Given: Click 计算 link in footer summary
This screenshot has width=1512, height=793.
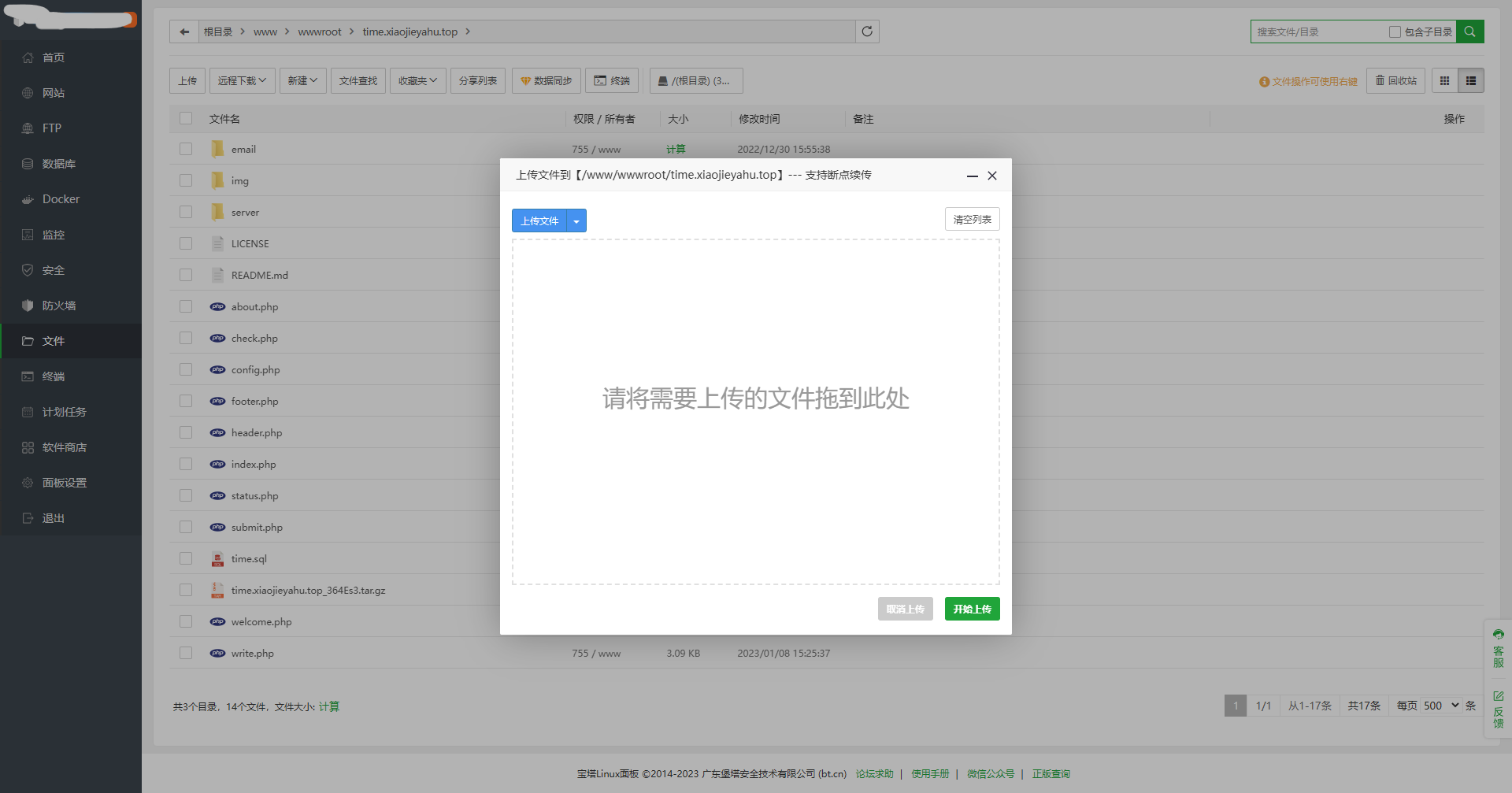Looking at the screenshot, I should tap(329, 706).
